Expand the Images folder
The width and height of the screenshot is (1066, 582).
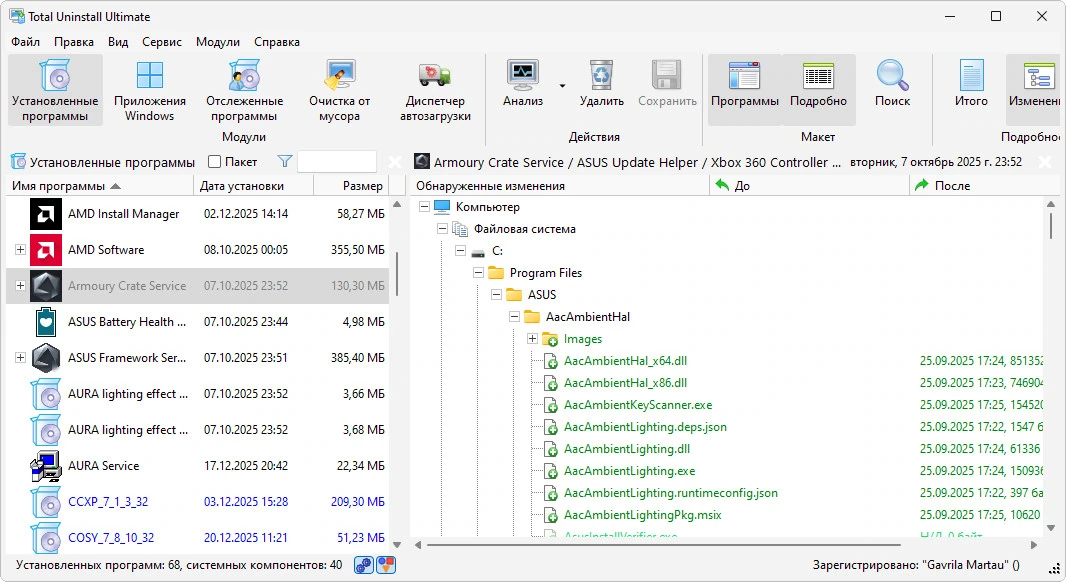(532, 339)
